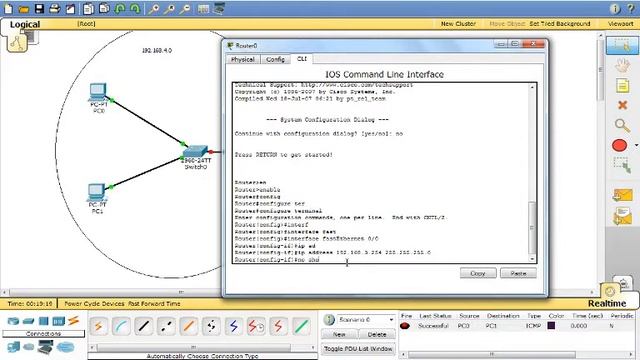Image resolution: width=640 pixels, height=360 pixels.
Task: Select Wireless Devices category icon
Action: tap(58, 321)
